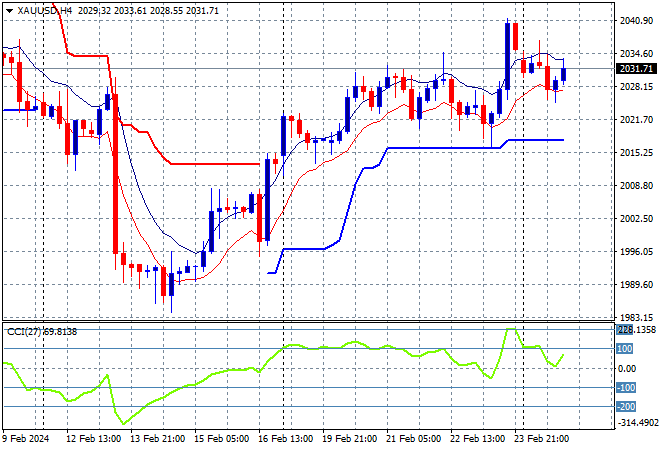660x450 pixels.
Task: Select the CCI -314.4902 bottom scale value
Action: (x=637, y=422)
